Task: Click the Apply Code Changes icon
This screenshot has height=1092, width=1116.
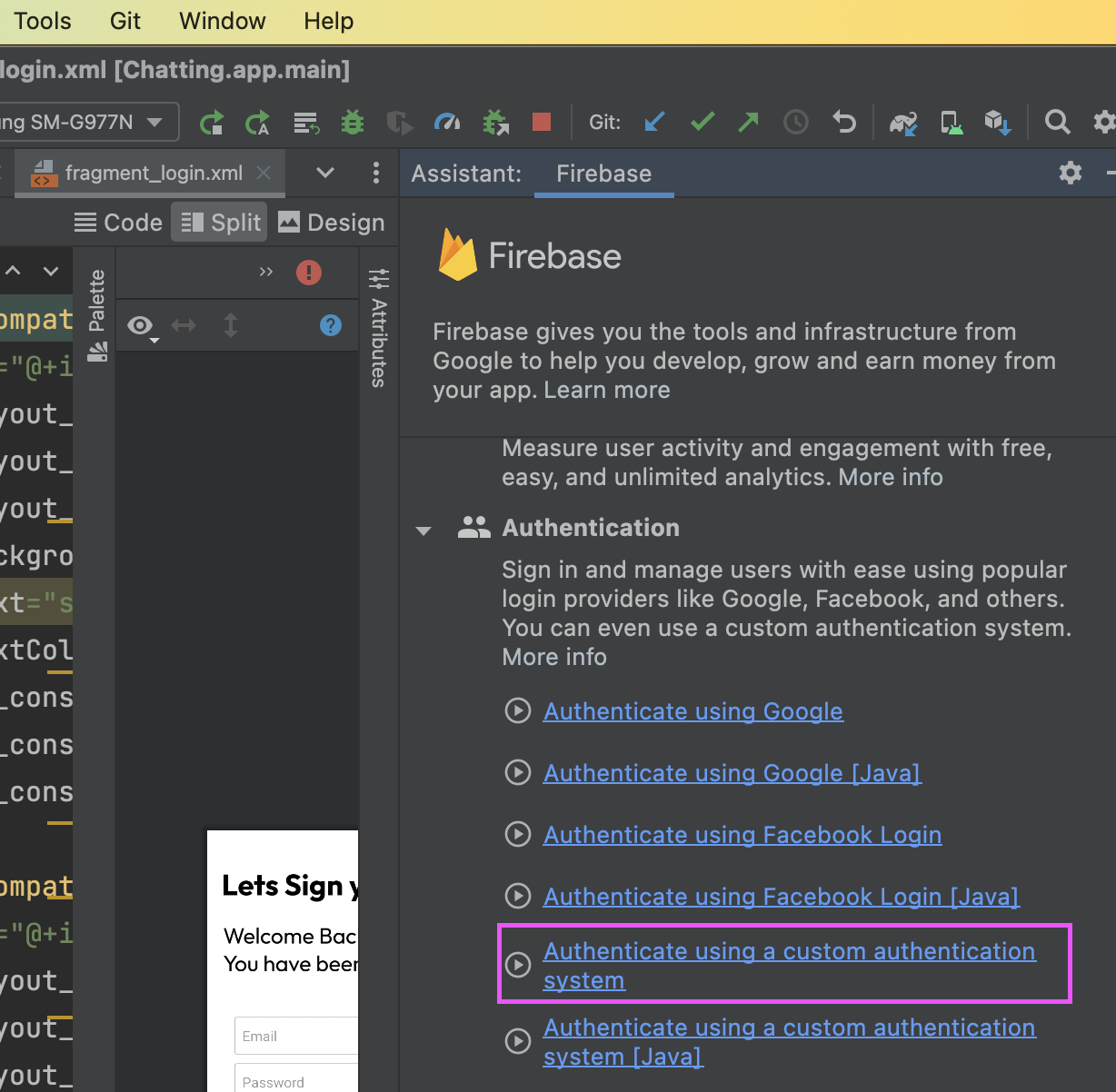Action: pos(306,122)
